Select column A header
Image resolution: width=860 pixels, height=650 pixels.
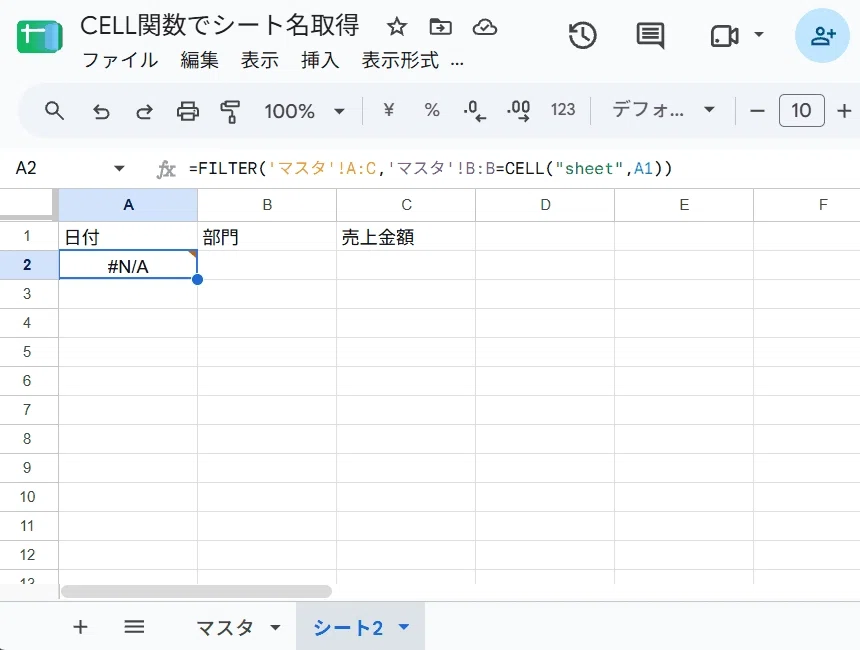(128, 205)
